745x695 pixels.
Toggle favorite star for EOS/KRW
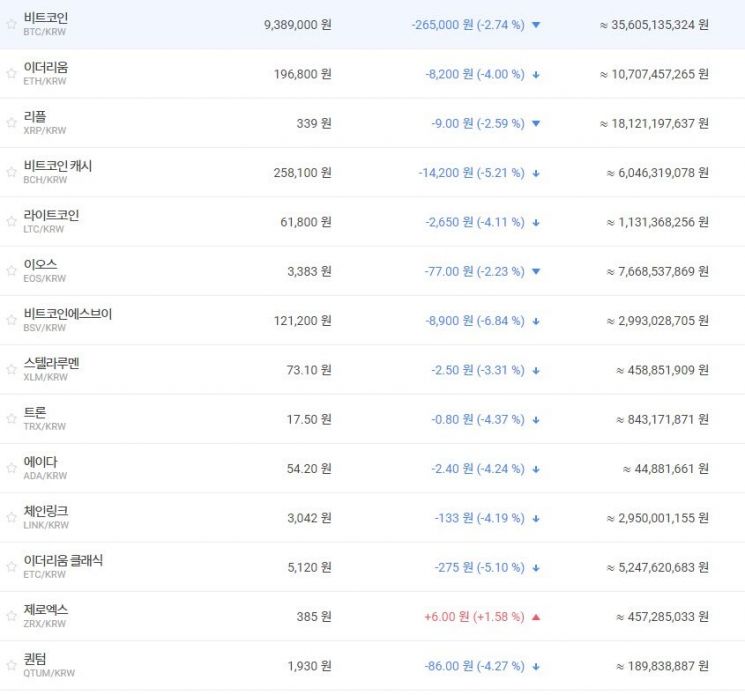pyautogui.click(x=11, y=271)
